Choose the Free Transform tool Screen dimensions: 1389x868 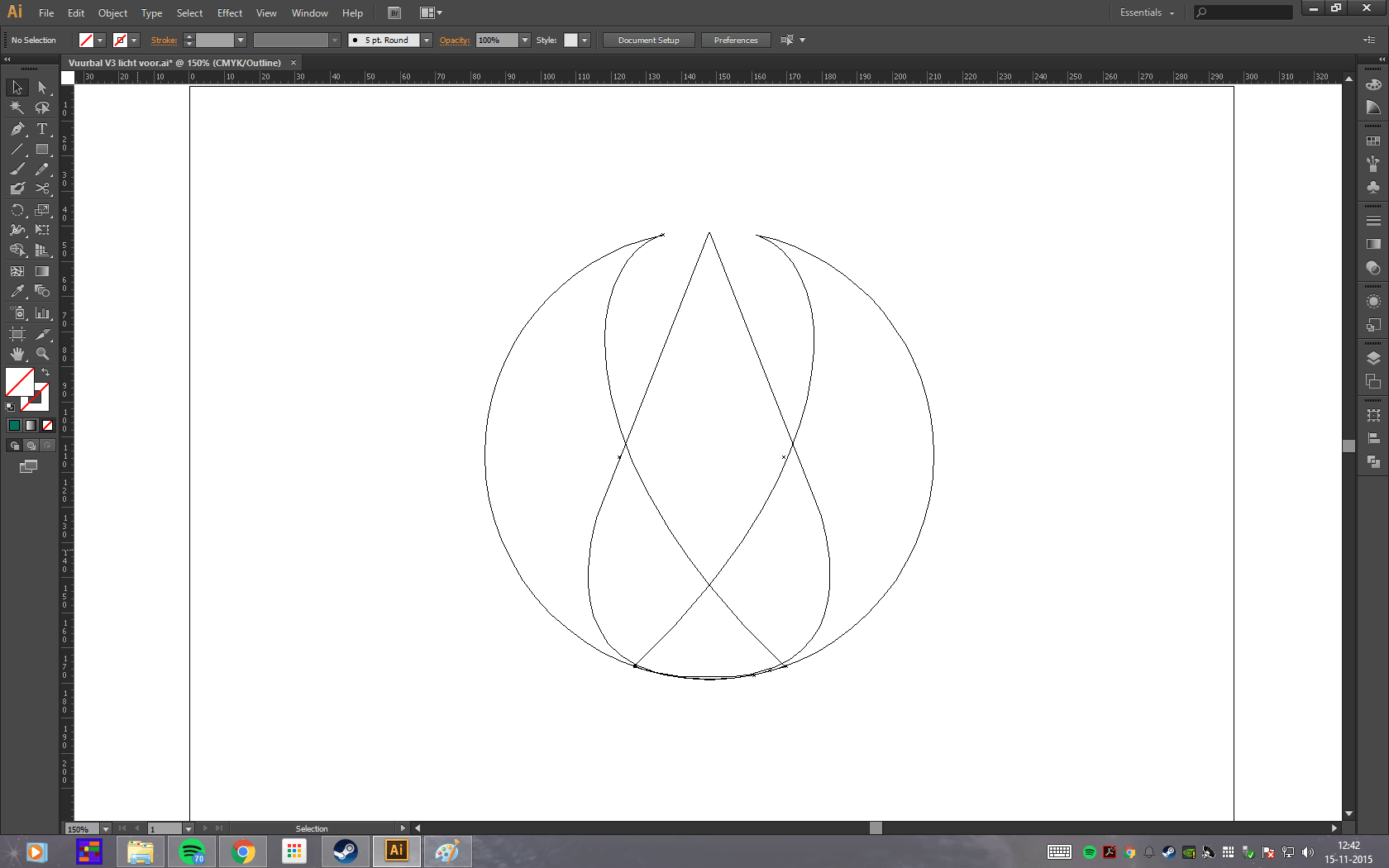point(42,230)
